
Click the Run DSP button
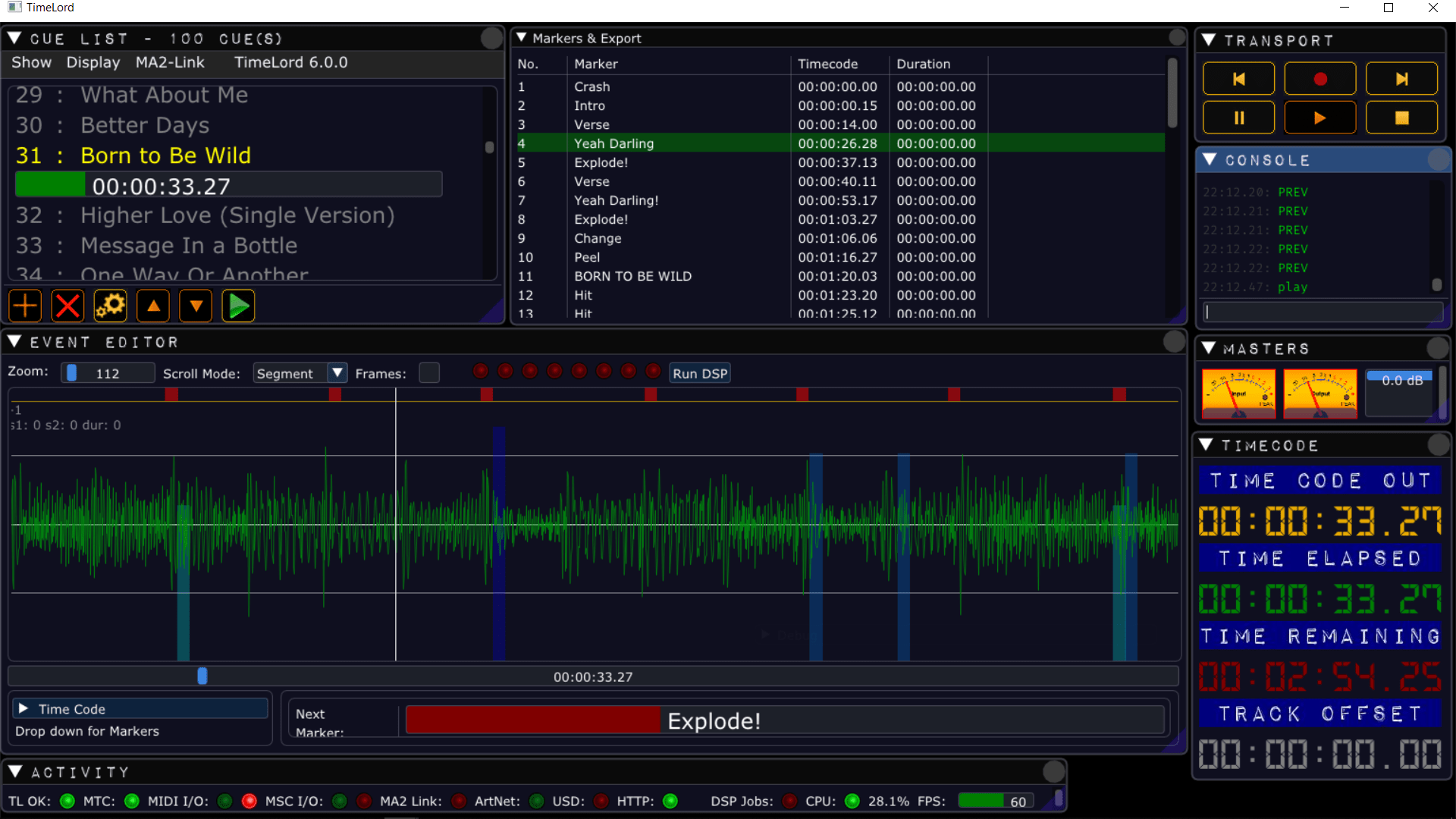(x=700, y=373)
